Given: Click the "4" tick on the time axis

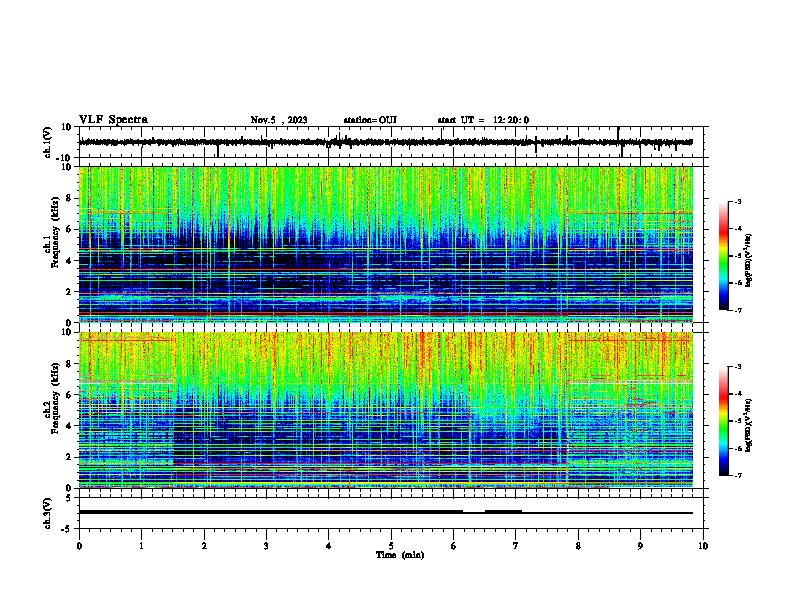Looking at the screenshot, I should coord(329,546).
